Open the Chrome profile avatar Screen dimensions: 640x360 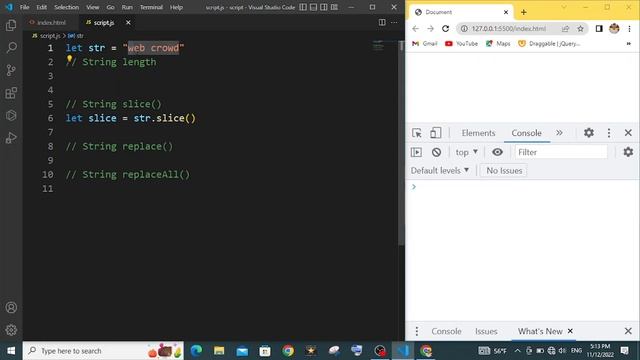coord(614,29)
